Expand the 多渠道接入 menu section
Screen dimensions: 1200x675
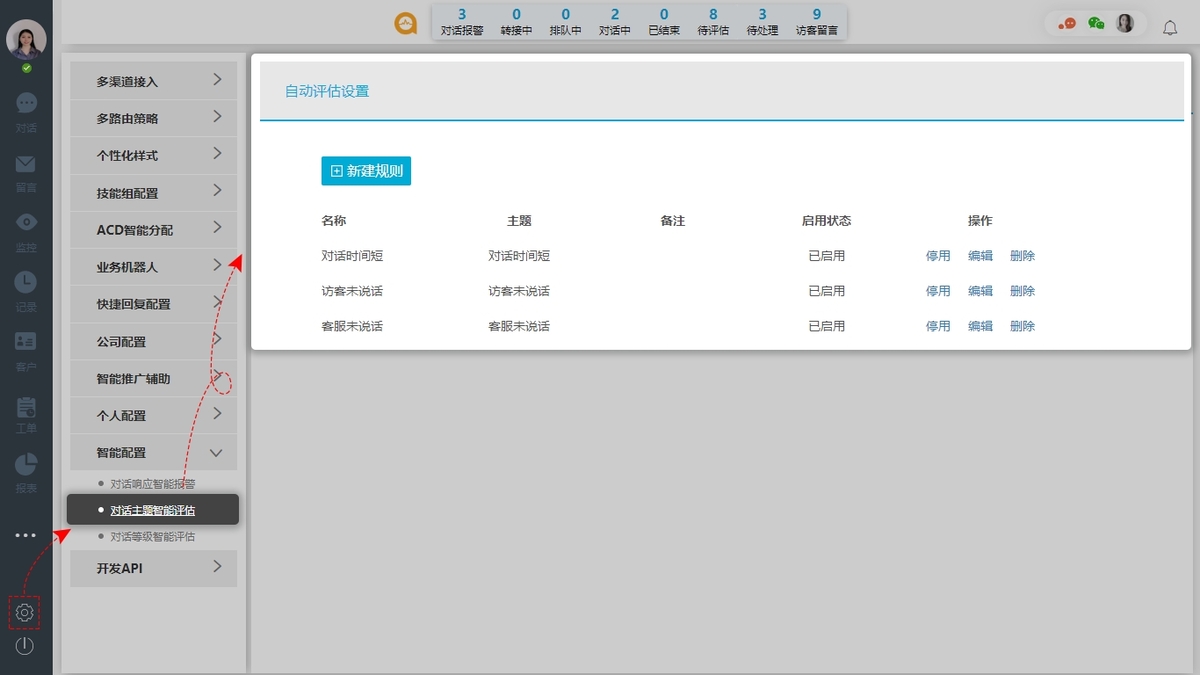[153, 81]
